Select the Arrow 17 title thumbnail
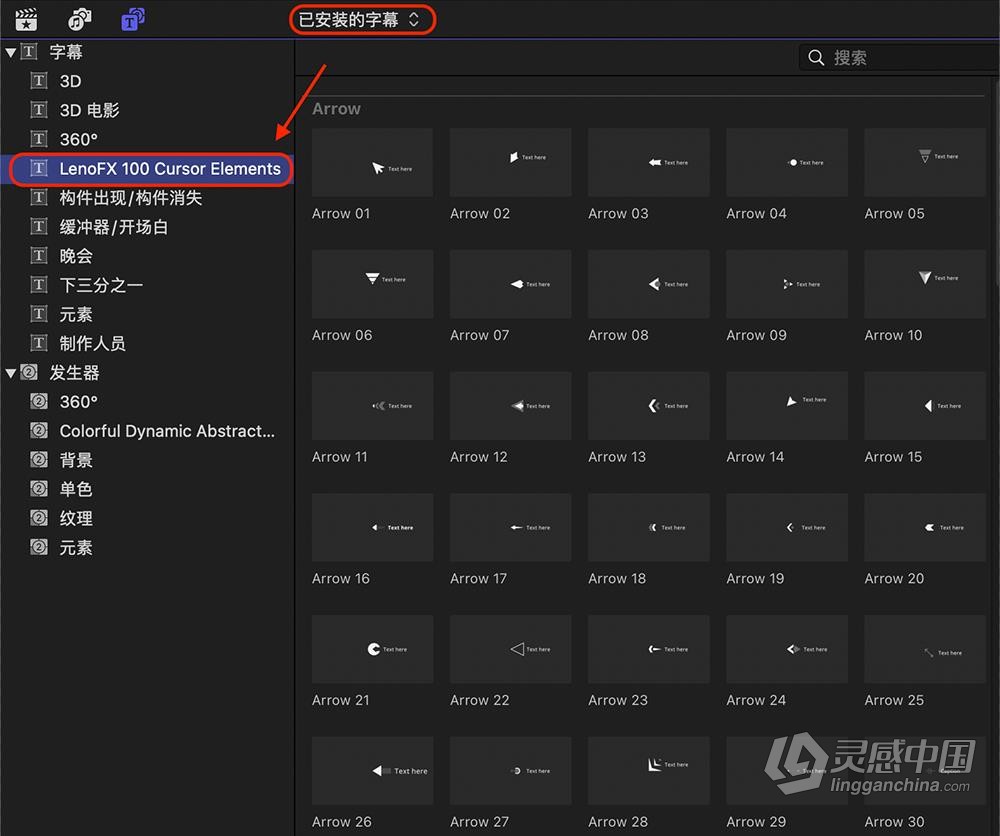Viewport: 1000px width, 836px height. (x=510, y=528)
